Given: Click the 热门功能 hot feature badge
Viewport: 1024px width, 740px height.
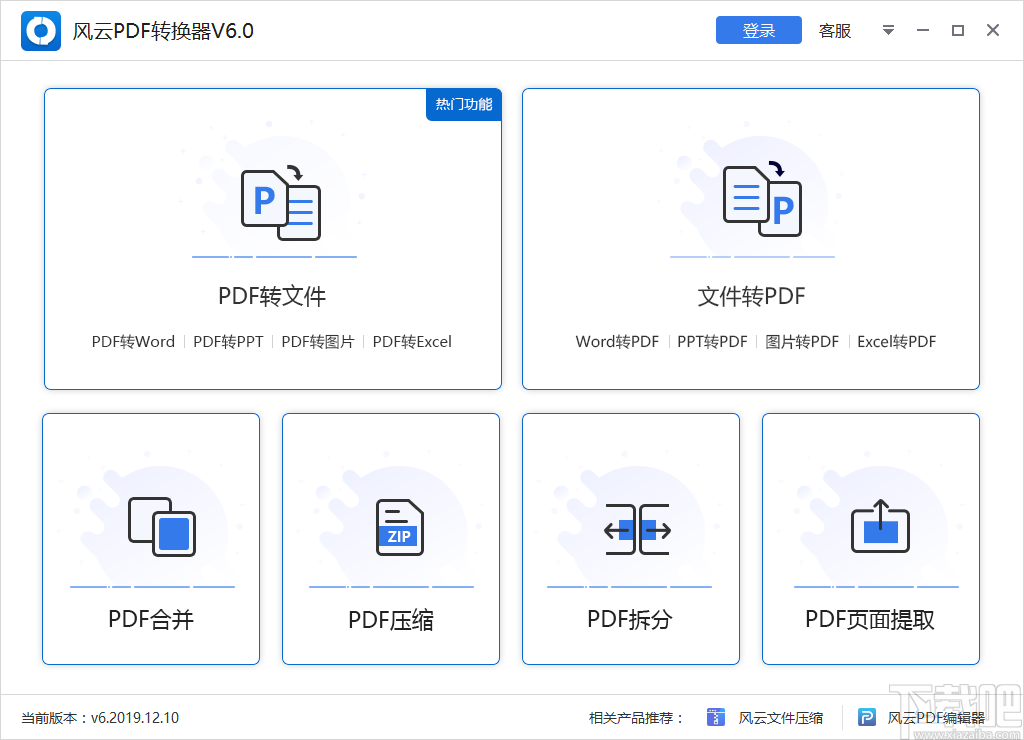Looking at the screenshot, I should tap(463, 104).
